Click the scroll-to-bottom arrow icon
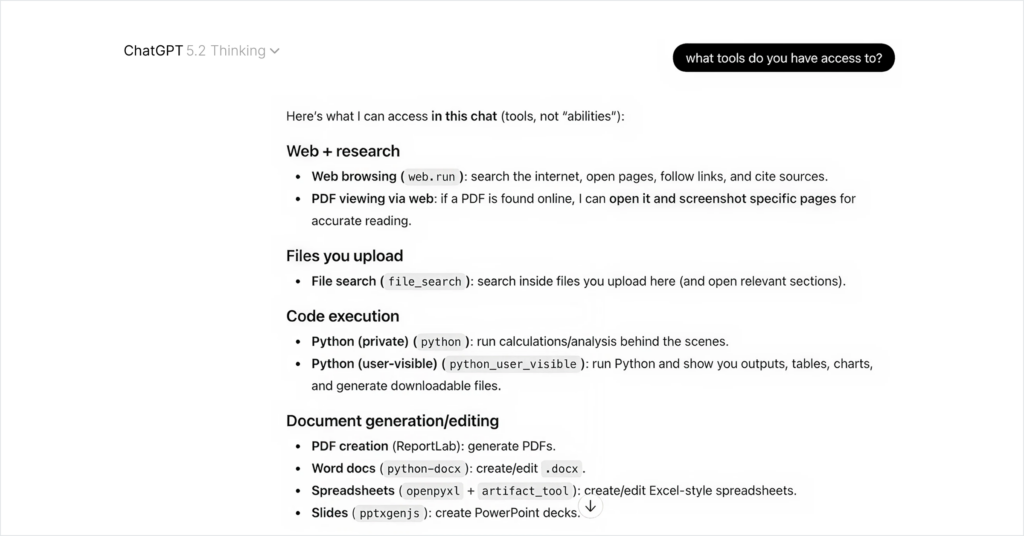The image size is (1024, 536). (590, 507)
